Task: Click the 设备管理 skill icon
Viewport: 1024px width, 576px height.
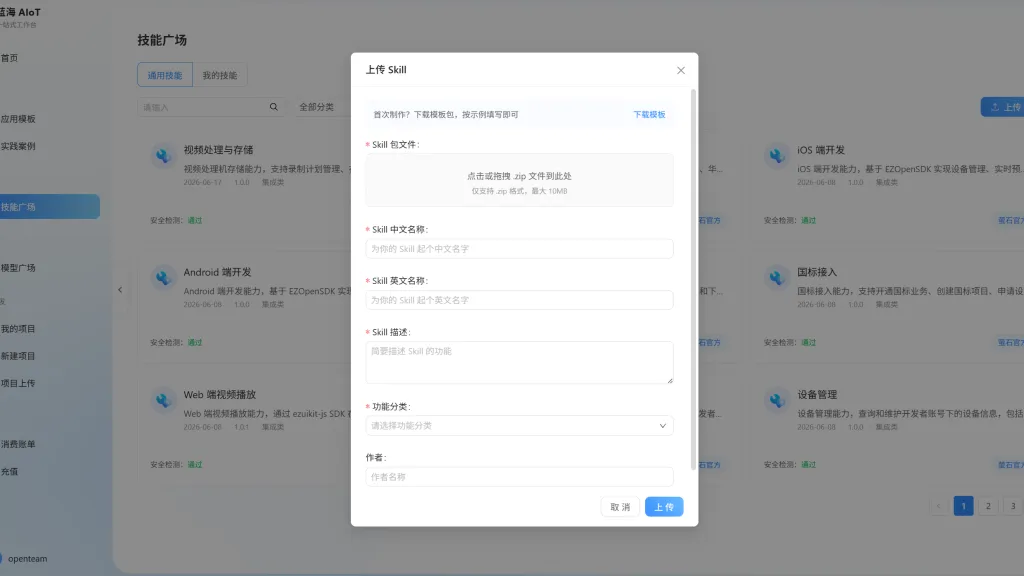Action: 776,400
